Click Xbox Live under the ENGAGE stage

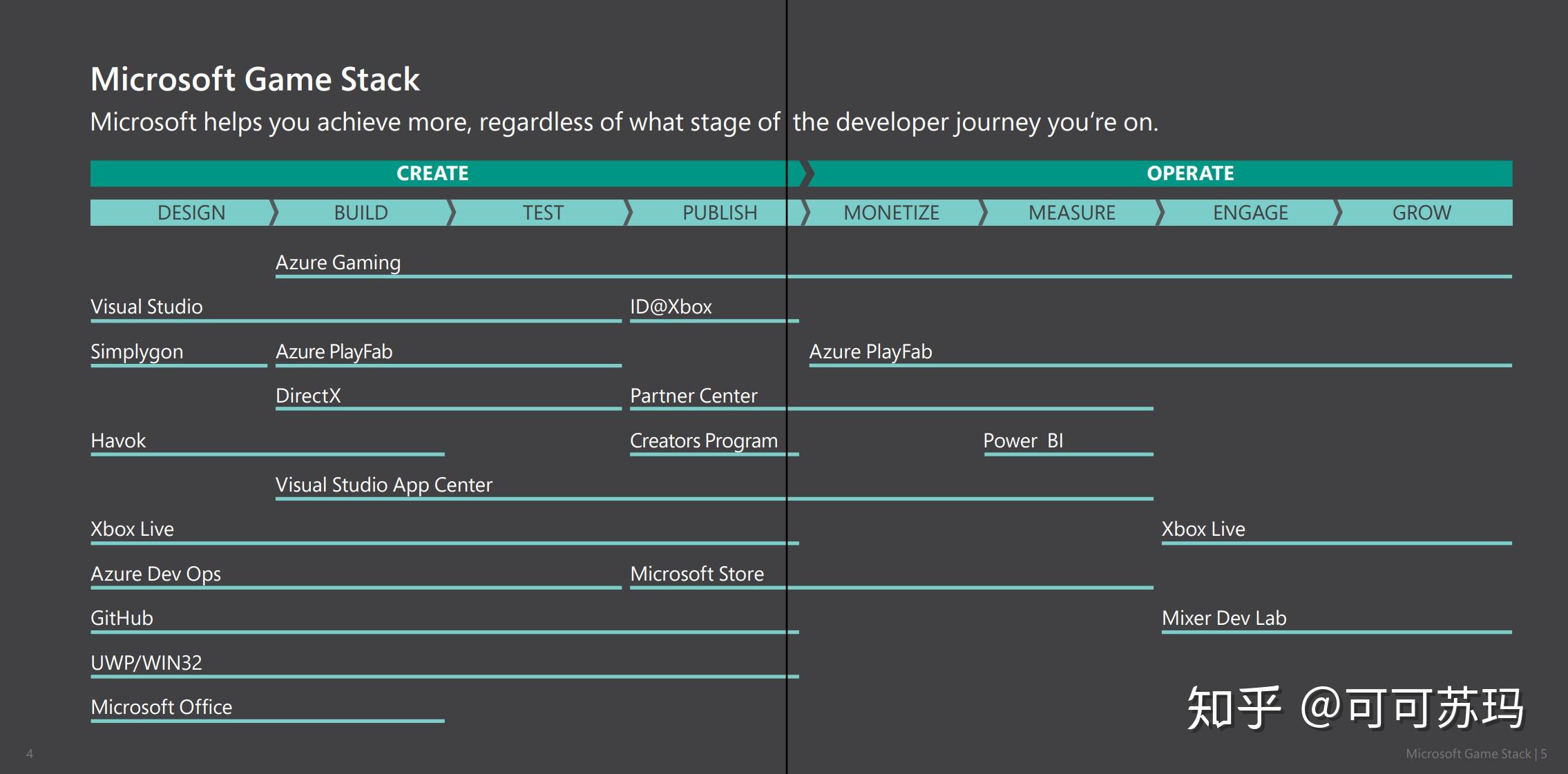[1203, 529]
